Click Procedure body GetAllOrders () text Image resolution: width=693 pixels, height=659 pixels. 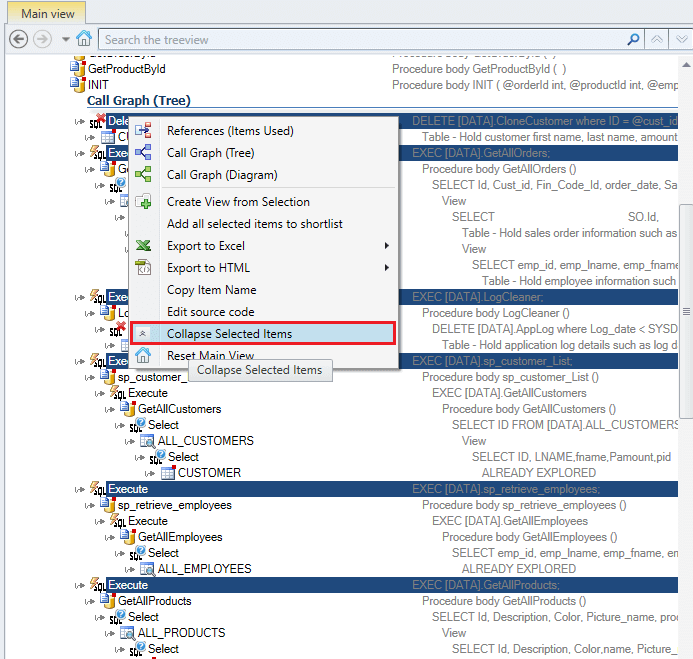(499, 169)
